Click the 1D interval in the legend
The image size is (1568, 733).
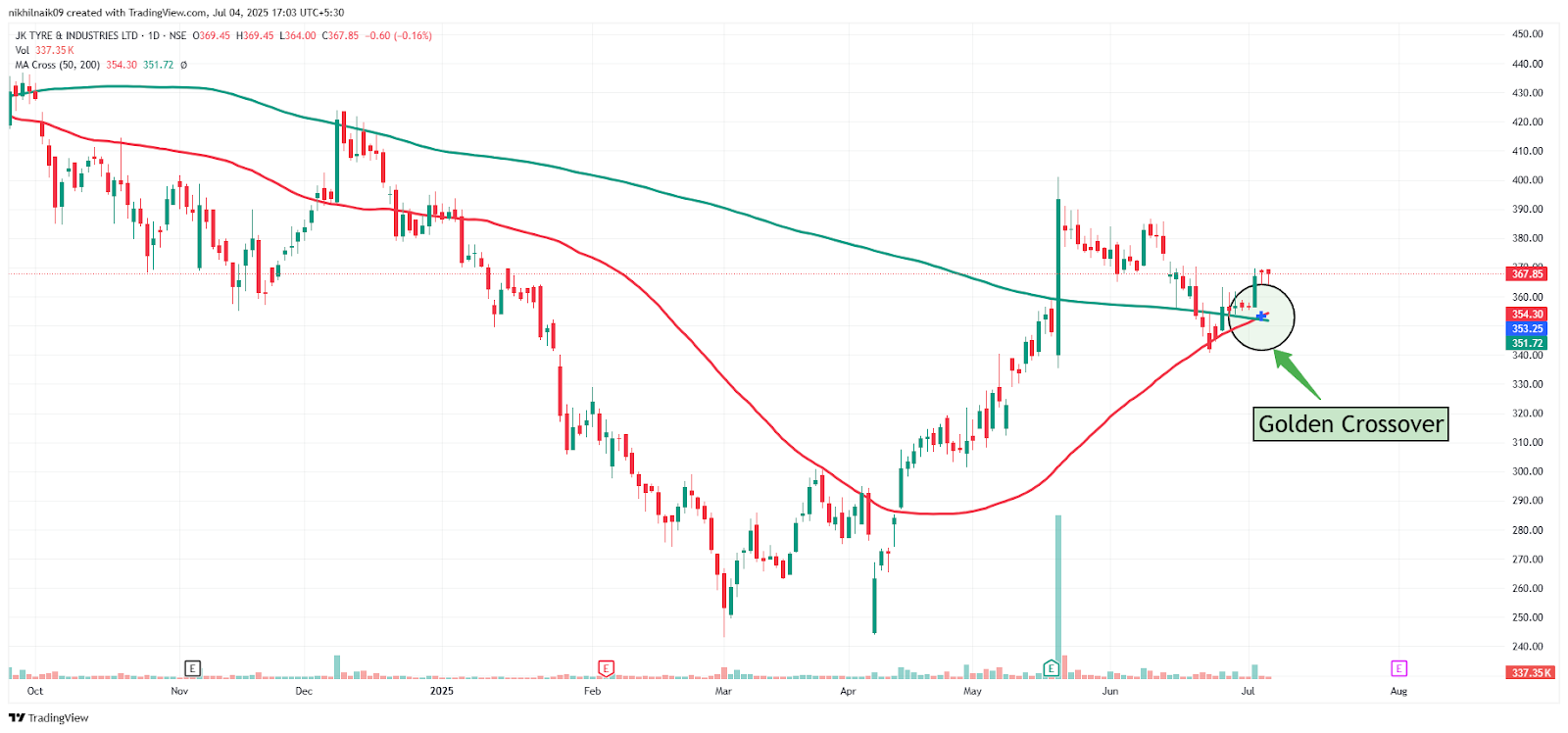pos(154,35)
